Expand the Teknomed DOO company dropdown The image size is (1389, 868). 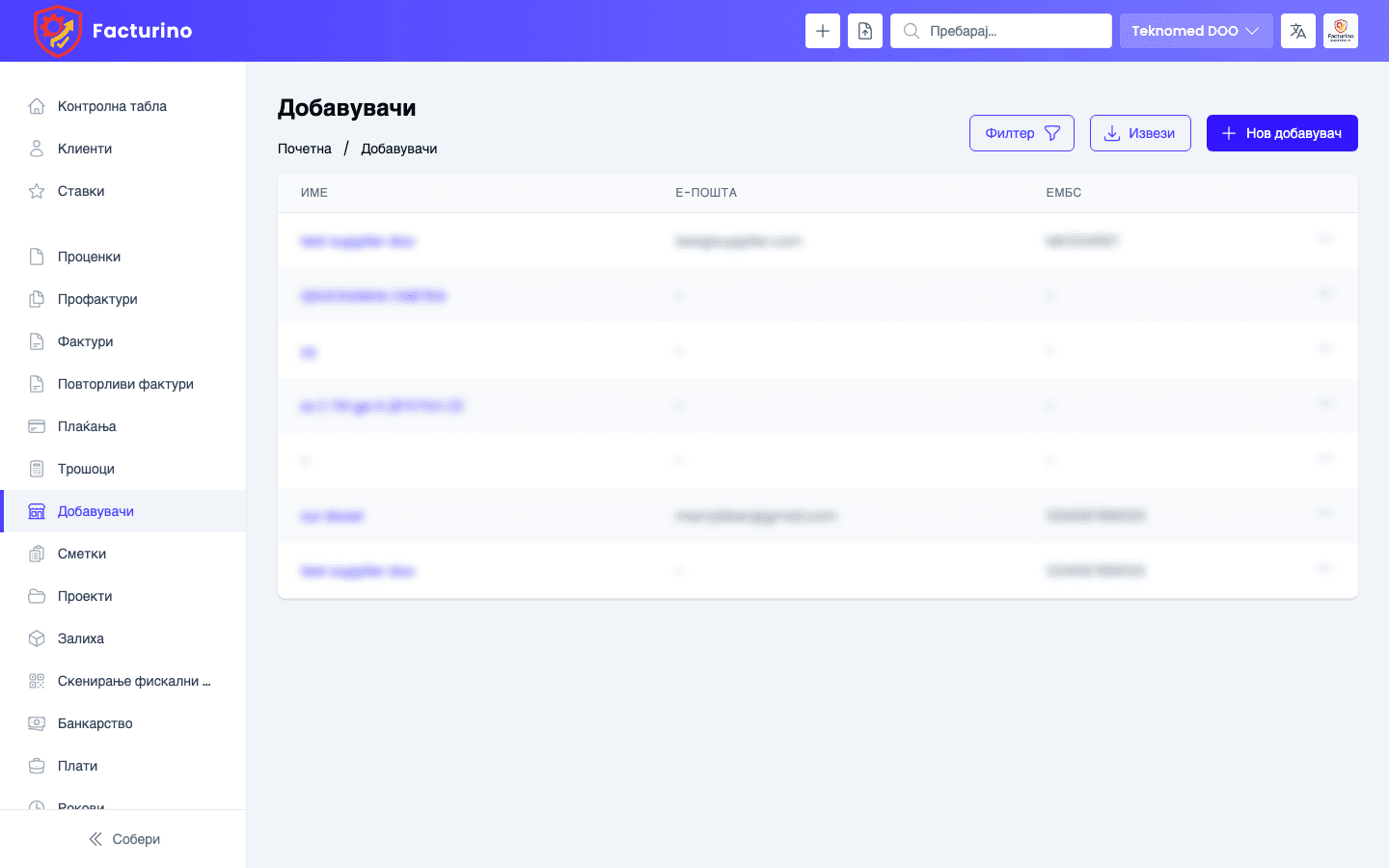click(x=1195, y=31)
